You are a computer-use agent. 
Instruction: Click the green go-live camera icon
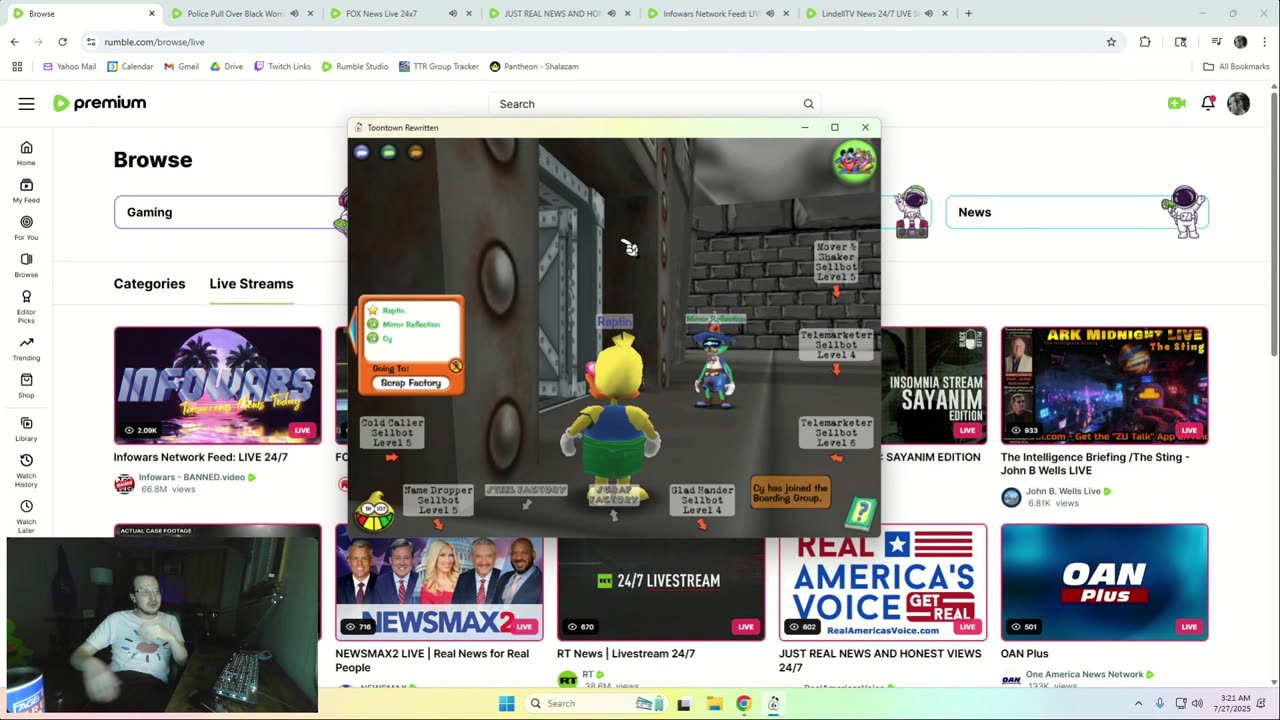click(x=1176, y=103)
